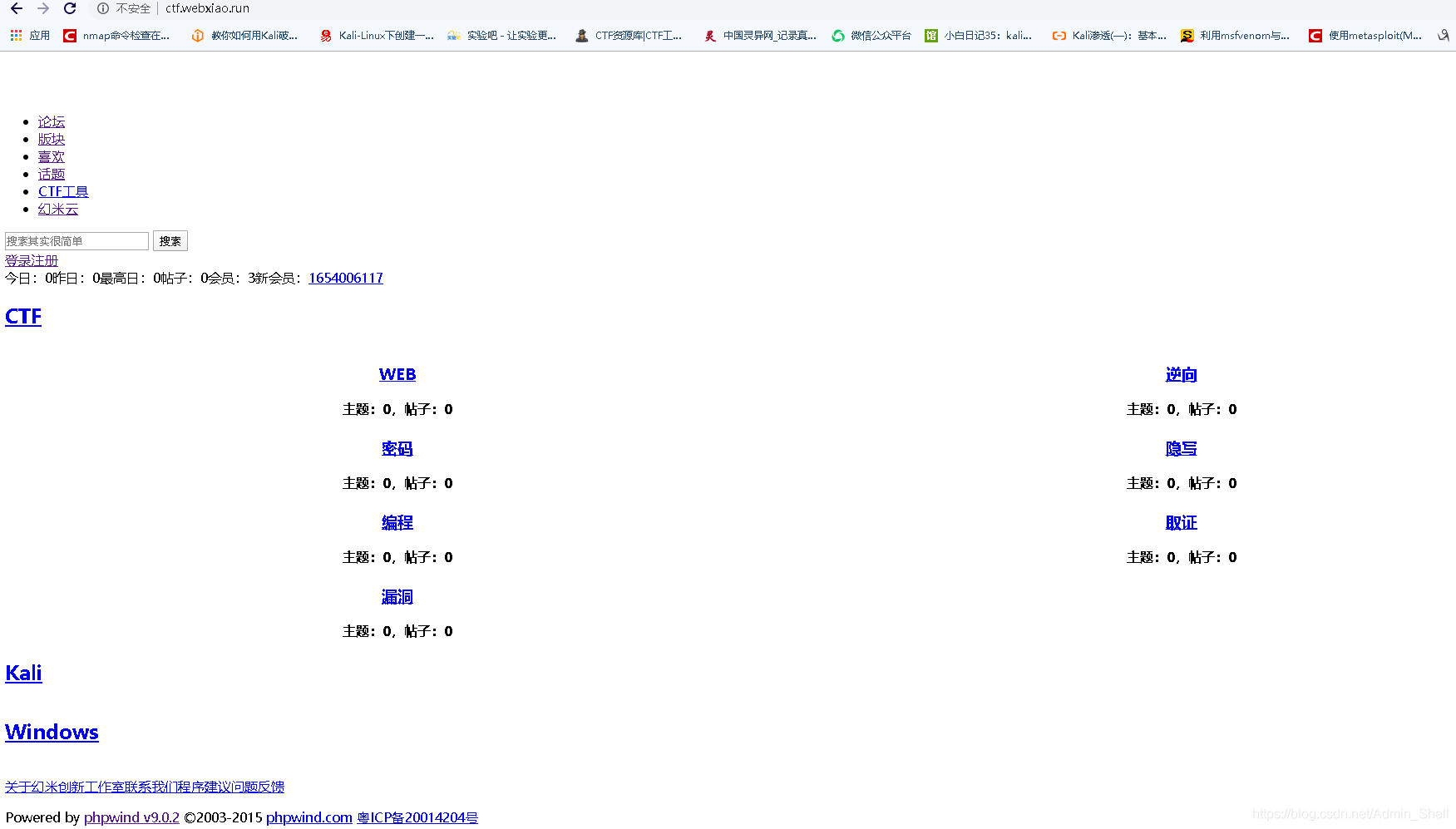The width and height of the screenshot is (1456, 829).
Task: Open the 取证 forum board
Action: click(x=1182, y=523)
